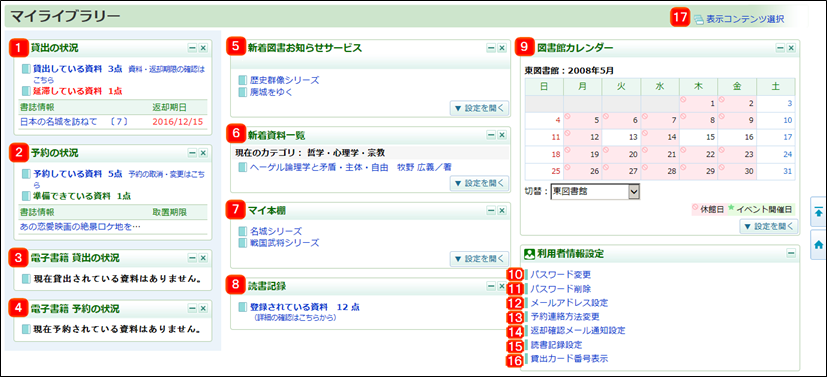
Task: Open 登録されている資料 12点 link
Action: pyautogui.click(x=305, y=307)
